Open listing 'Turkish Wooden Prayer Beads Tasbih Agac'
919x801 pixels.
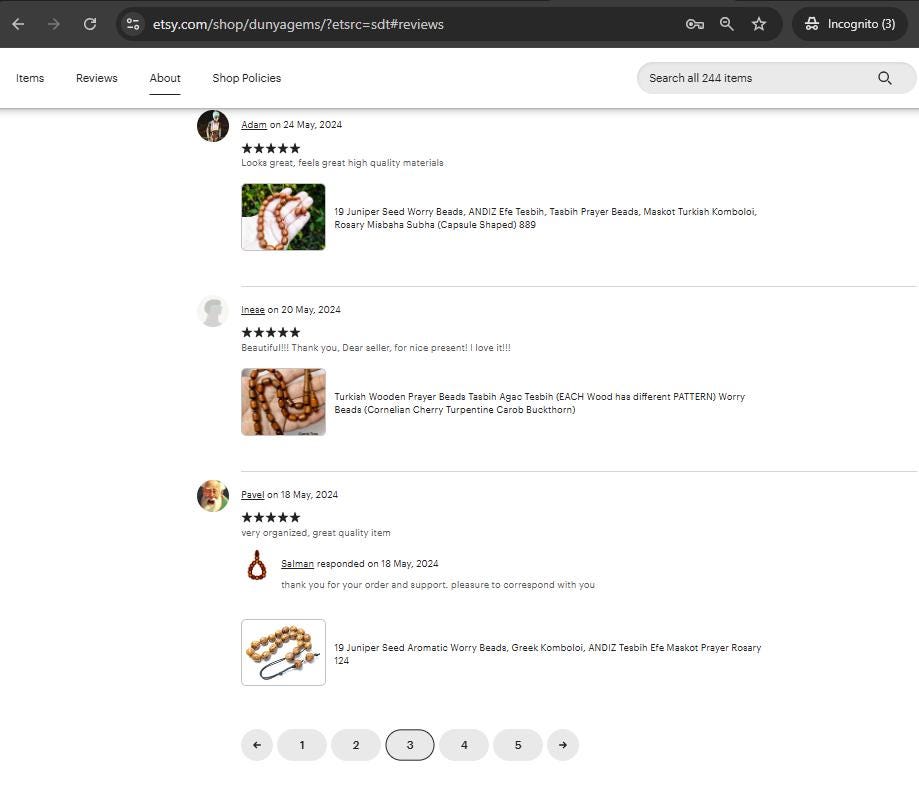pos(539,403)
